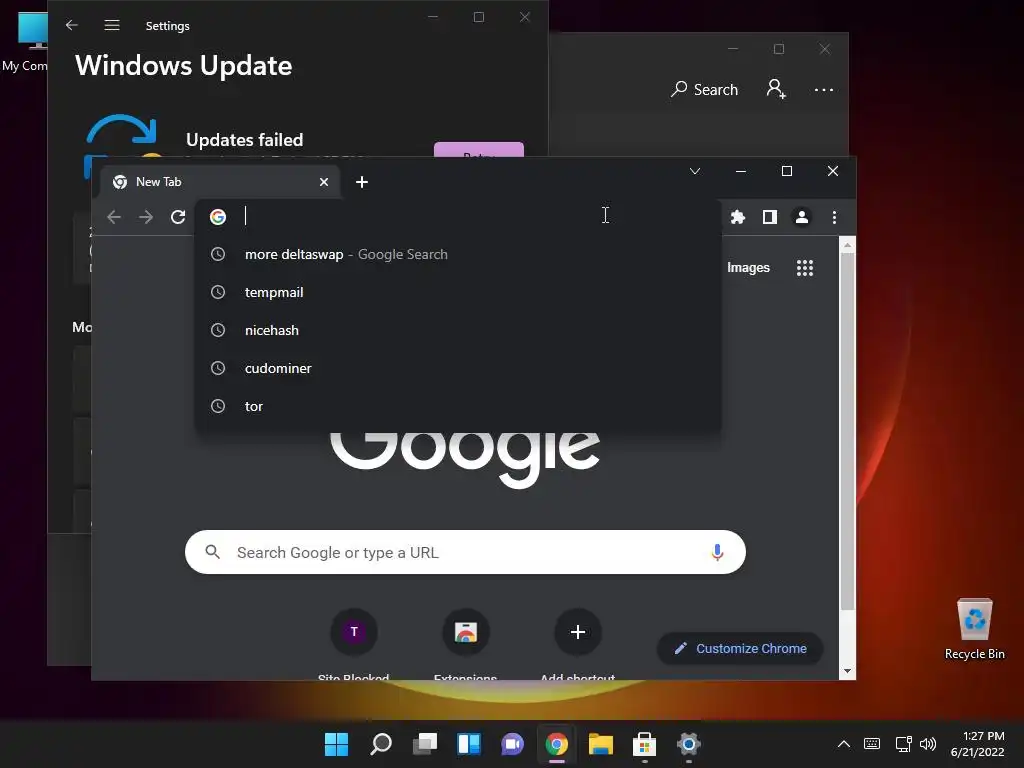1024x768 pixels.
Task: Open the Chrome profile avatar
Action: pos(801,217)
